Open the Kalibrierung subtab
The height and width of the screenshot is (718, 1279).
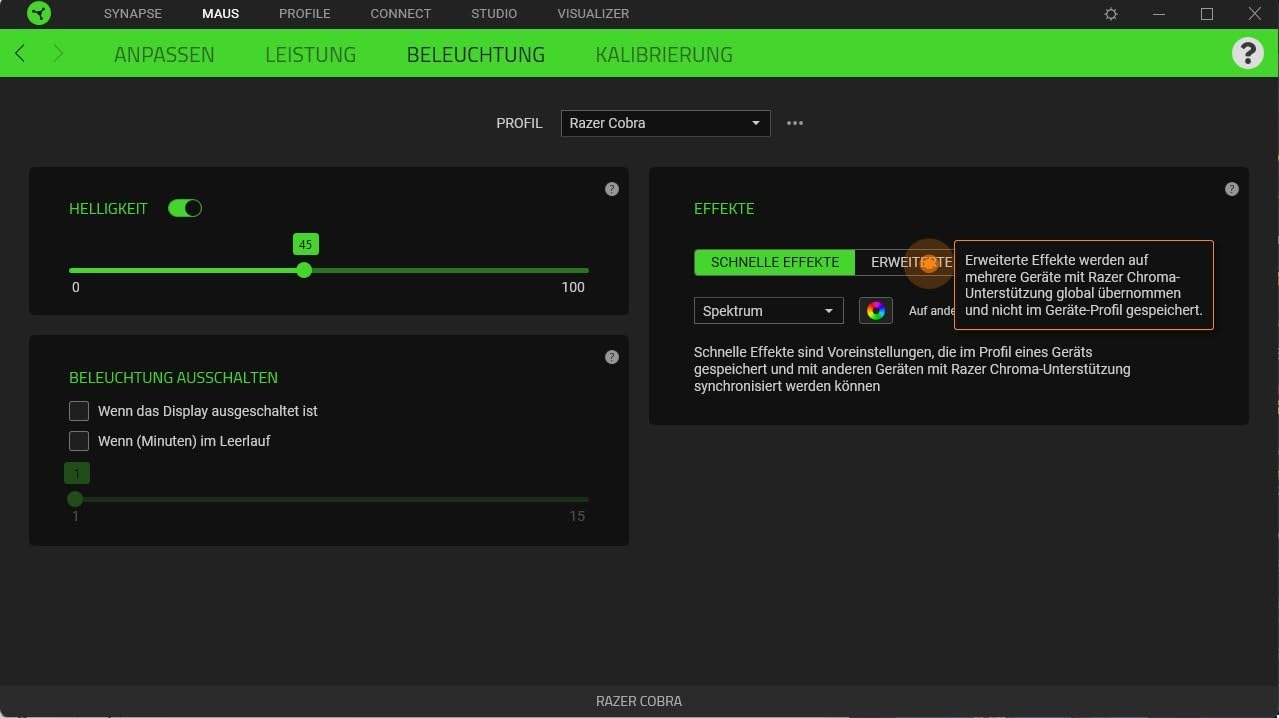pyautogui.click(x=664, y=54)
